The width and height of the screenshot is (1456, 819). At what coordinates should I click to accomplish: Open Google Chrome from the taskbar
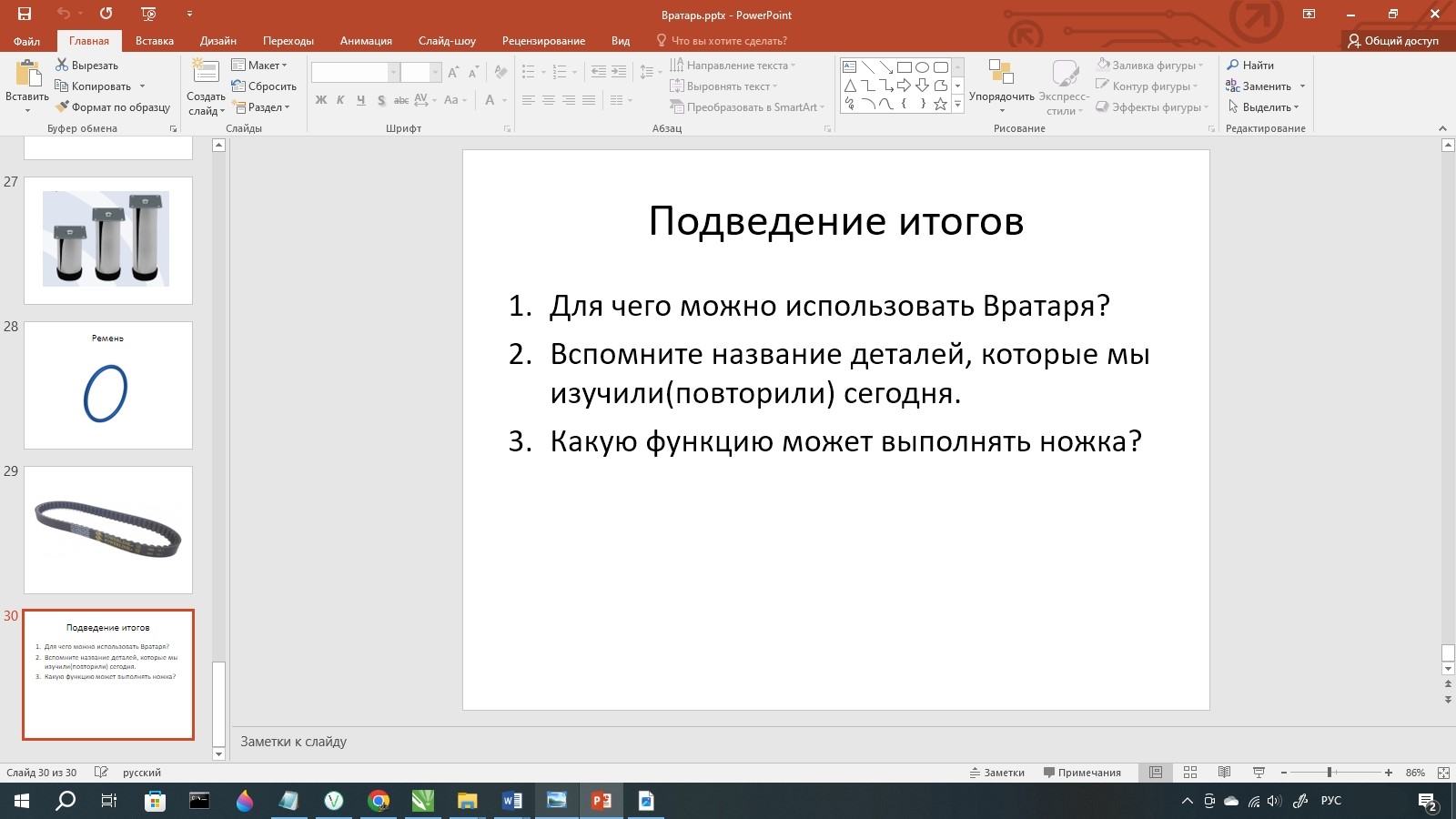(x=379, y=801)
